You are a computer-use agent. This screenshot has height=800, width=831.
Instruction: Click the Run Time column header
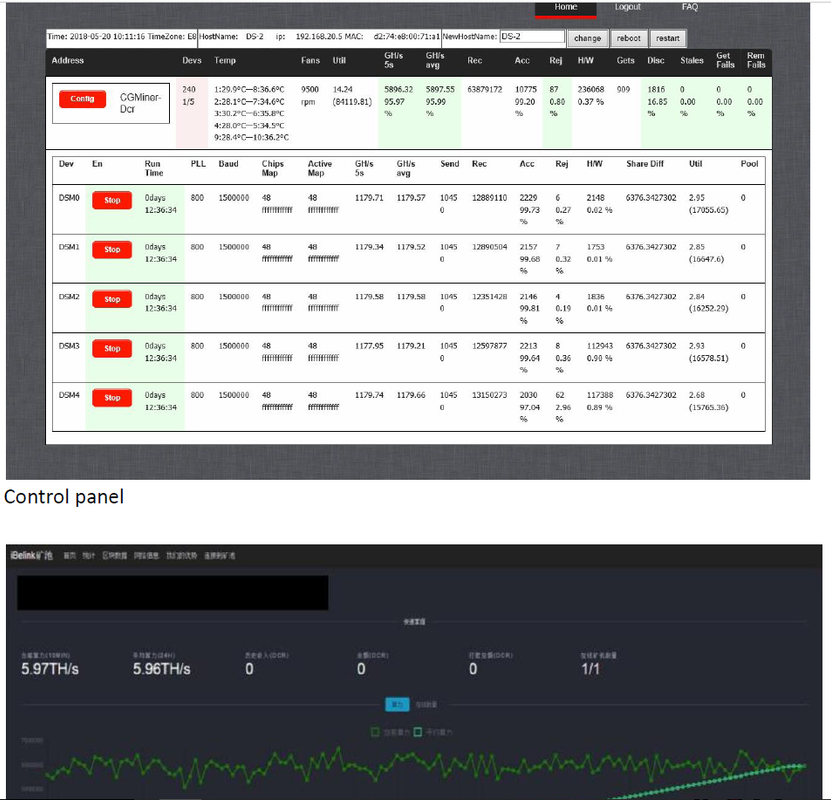tap(153, 168)
